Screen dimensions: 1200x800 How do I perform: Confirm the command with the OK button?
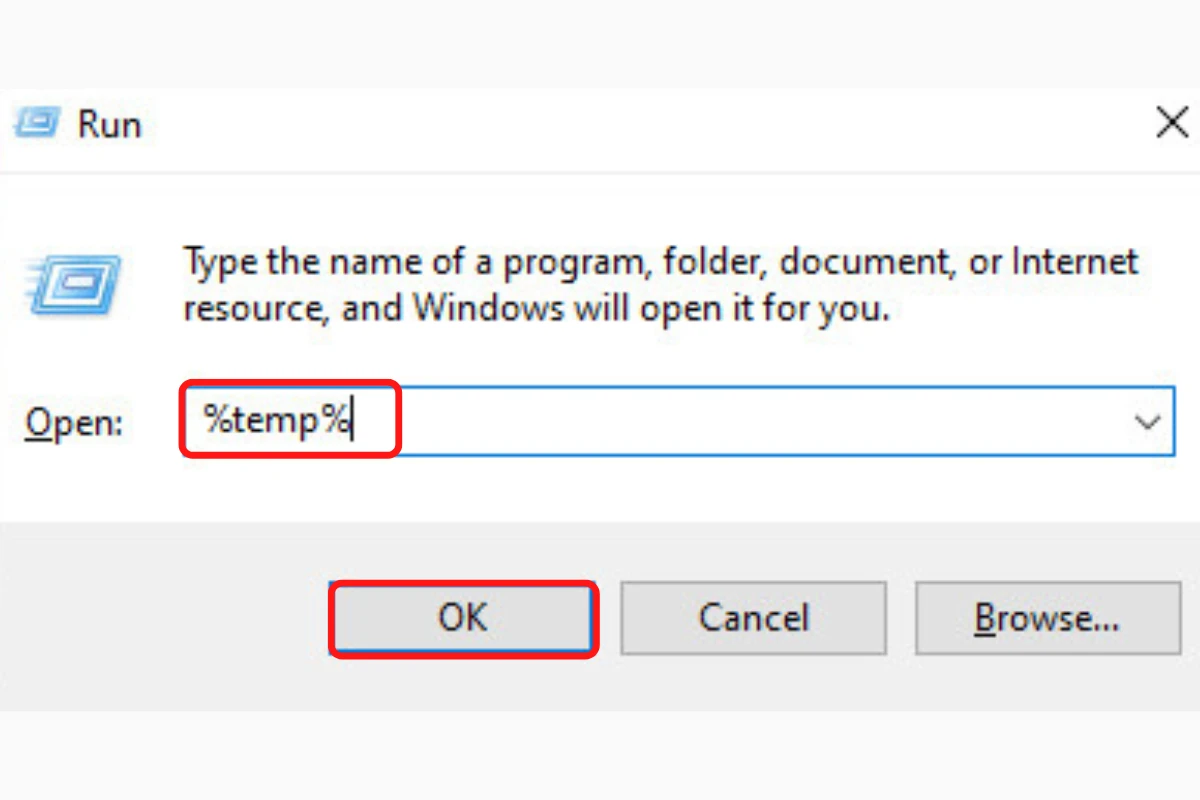(462, 618)
